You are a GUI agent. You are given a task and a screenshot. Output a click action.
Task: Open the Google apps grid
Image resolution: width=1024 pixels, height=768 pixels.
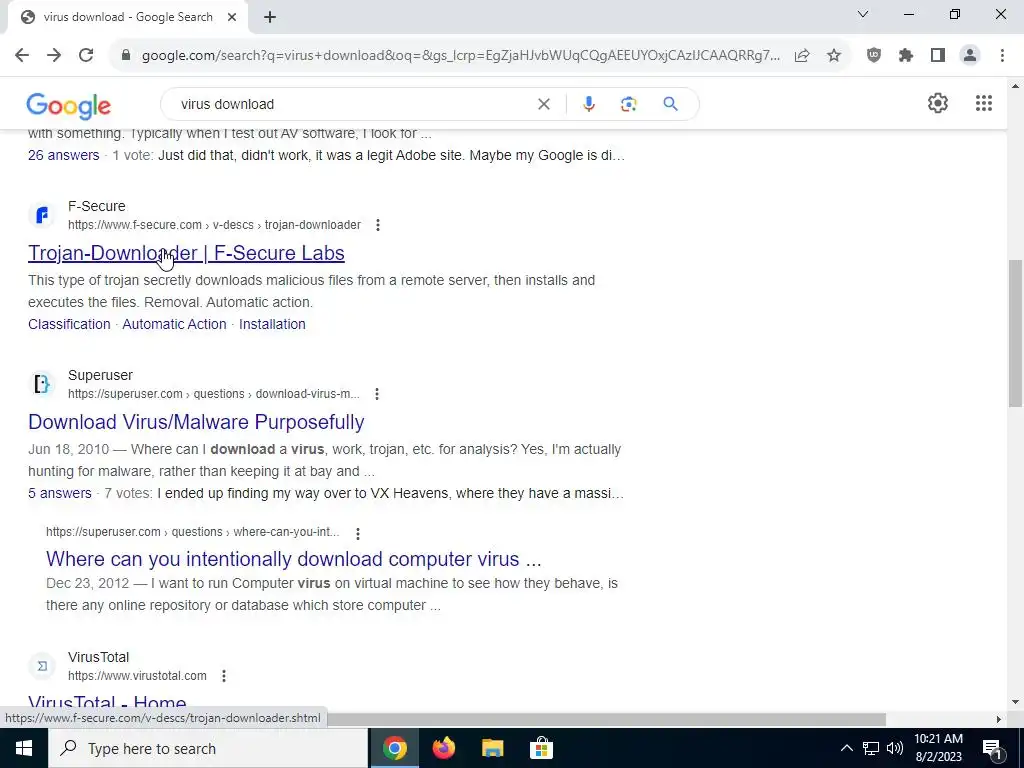point(984,103)
